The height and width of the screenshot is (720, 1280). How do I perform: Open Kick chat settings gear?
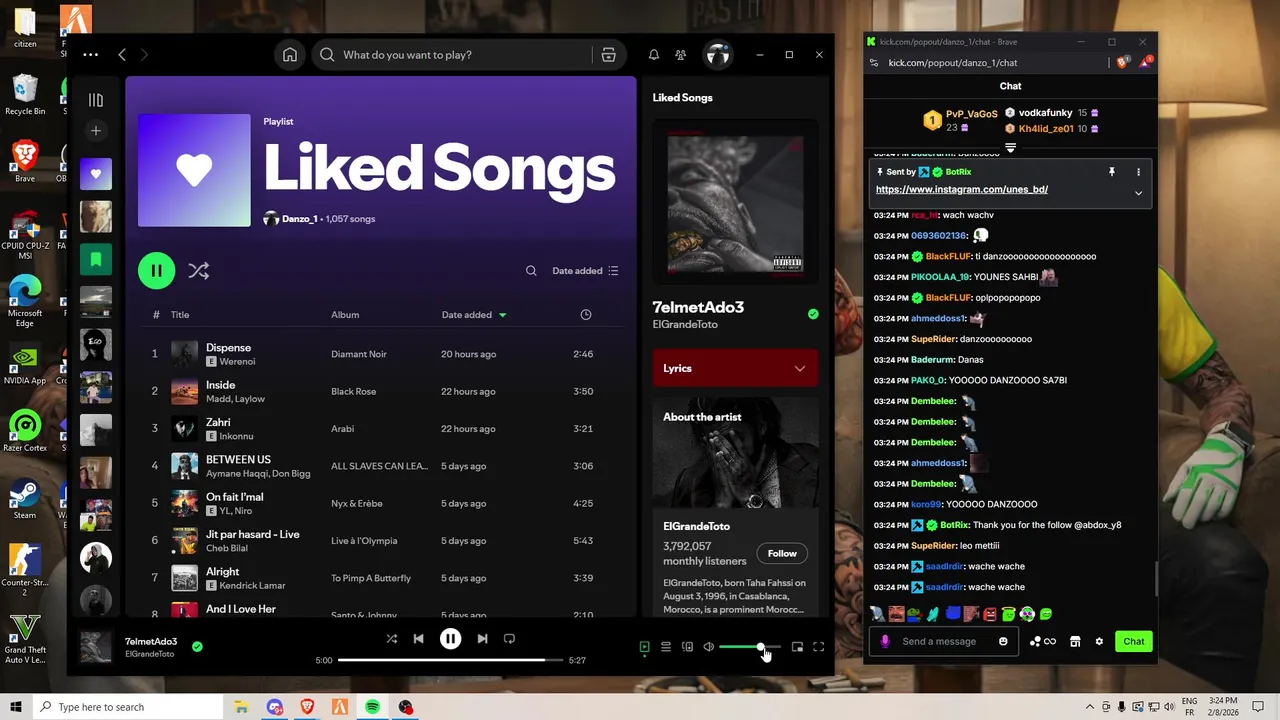[1099, 641]
